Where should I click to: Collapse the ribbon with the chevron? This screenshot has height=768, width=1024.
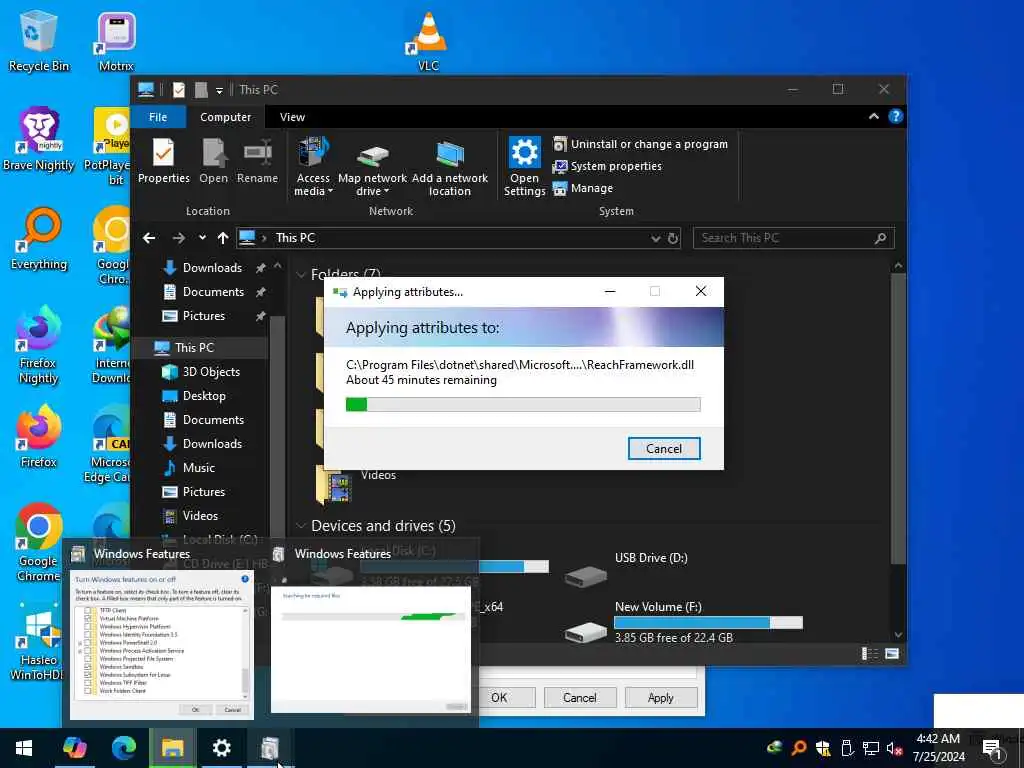873,116
